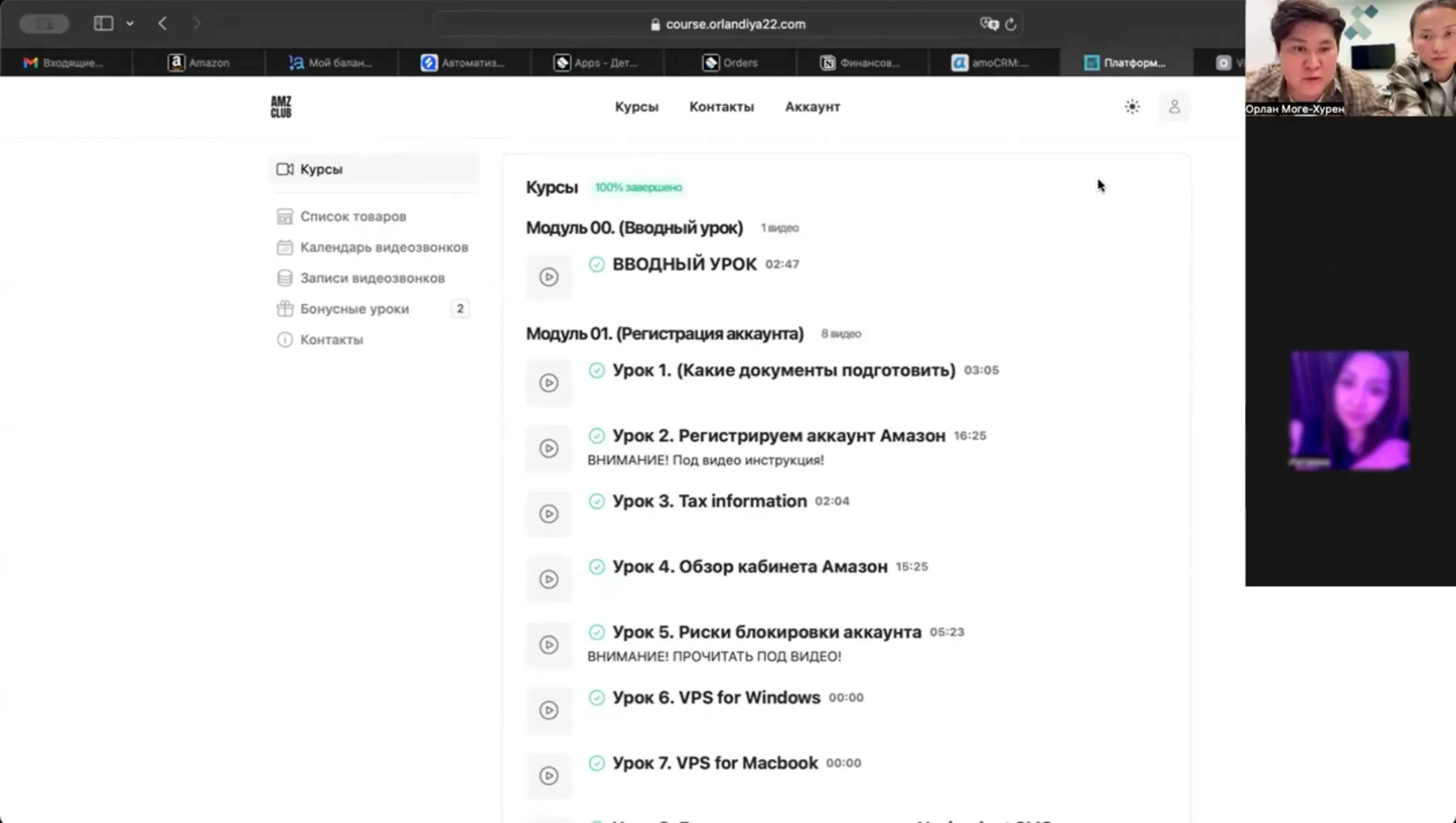Toggle the completion checkmark for Урок 4
The height and width of the screenshot is (823, 1456).
(596, 567)
